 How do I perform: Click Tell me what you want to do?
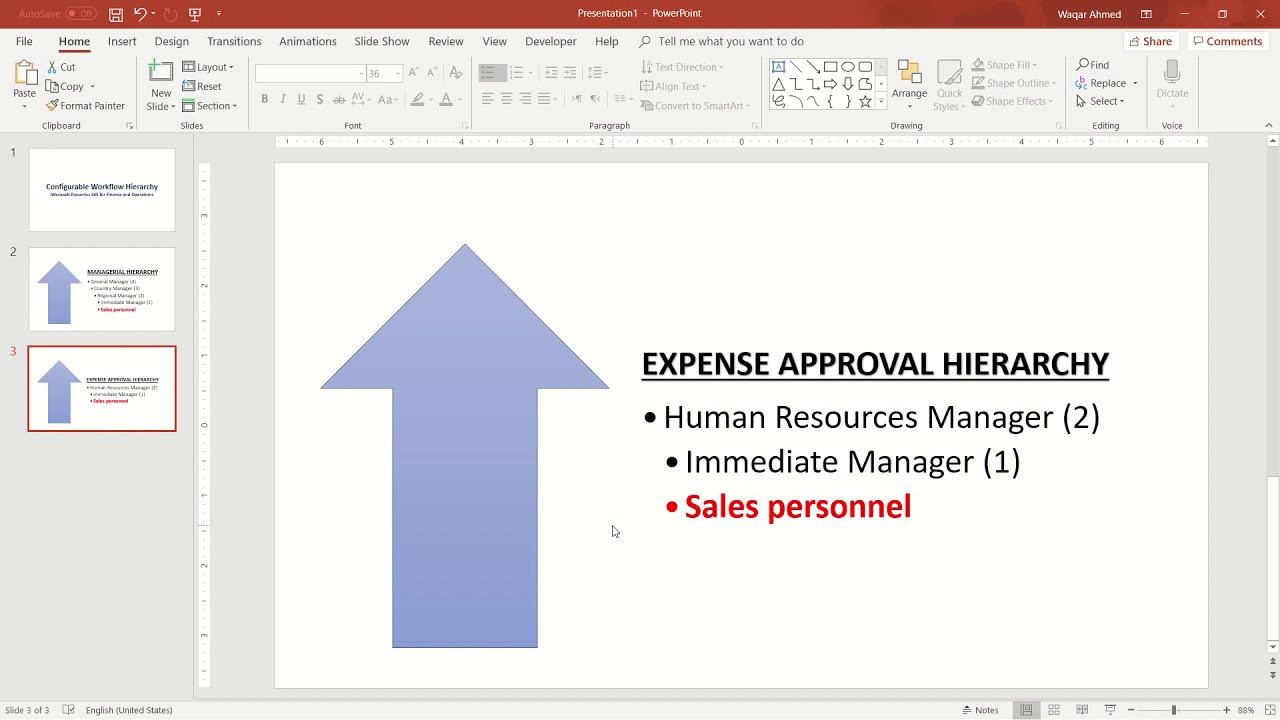point(731,41)
